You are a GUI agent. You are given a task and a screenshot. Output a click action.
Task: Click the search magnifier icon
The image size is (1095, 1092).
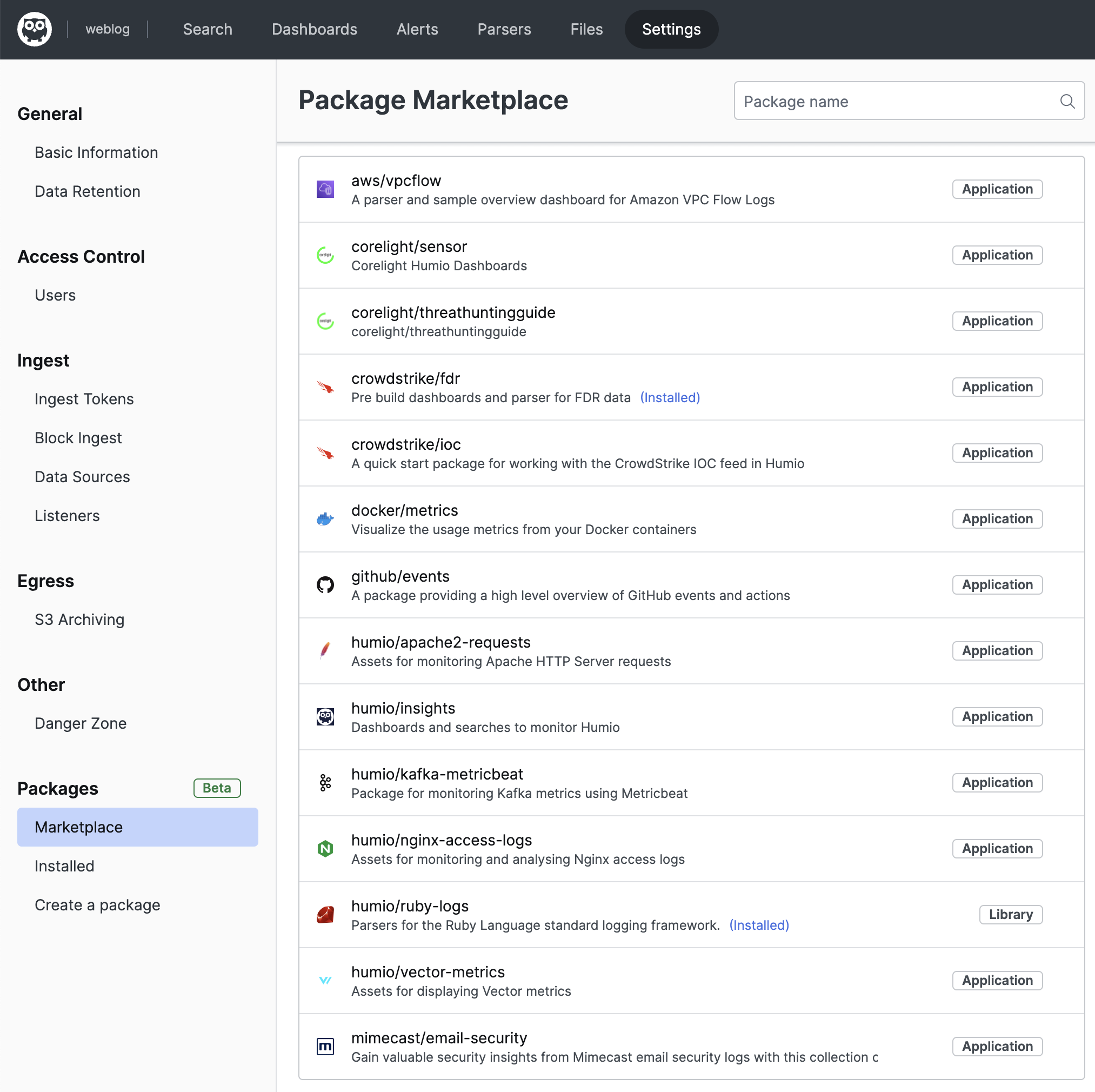coord(1067,102)
